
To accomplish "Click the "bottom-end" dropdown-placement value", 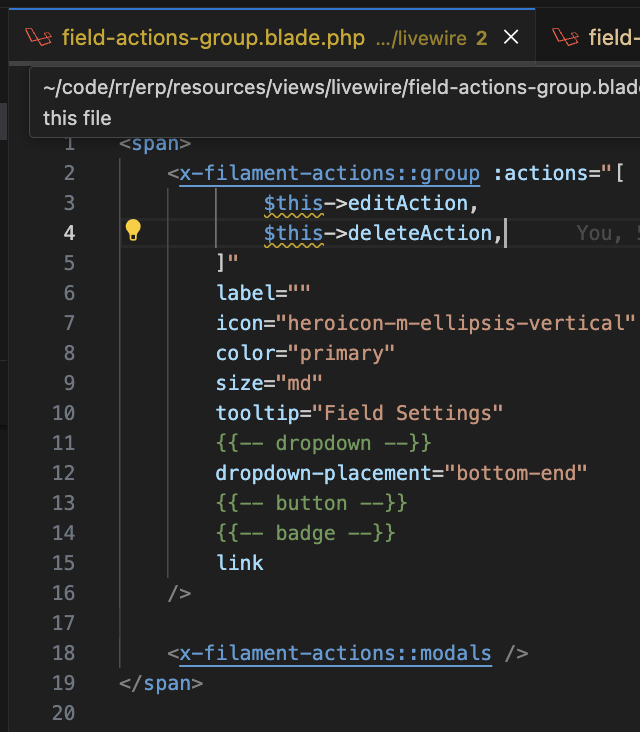I will (x=516, y=473).
